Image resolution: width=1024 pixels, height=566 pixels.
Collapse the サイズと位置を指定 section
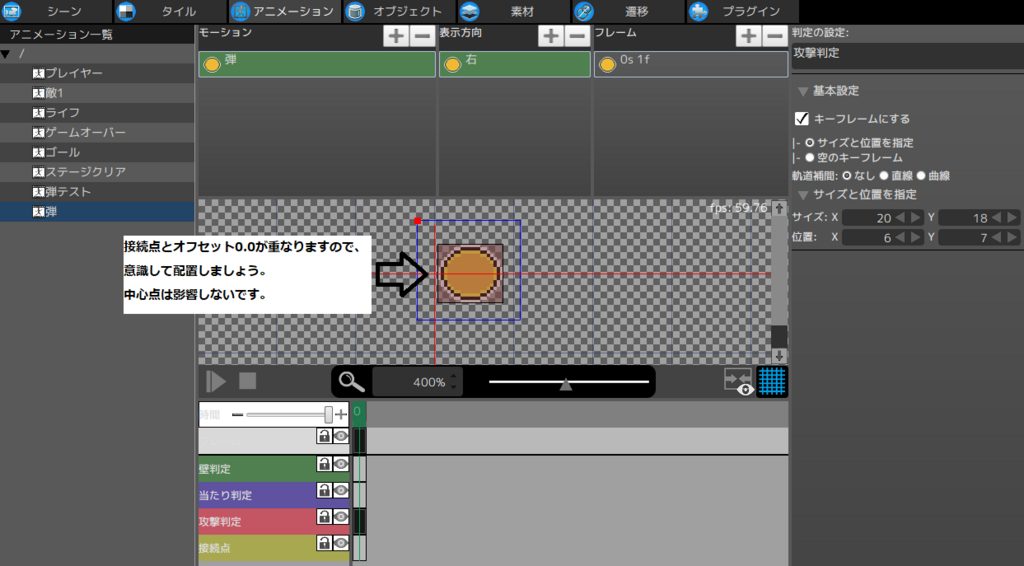tap(803, 195)
